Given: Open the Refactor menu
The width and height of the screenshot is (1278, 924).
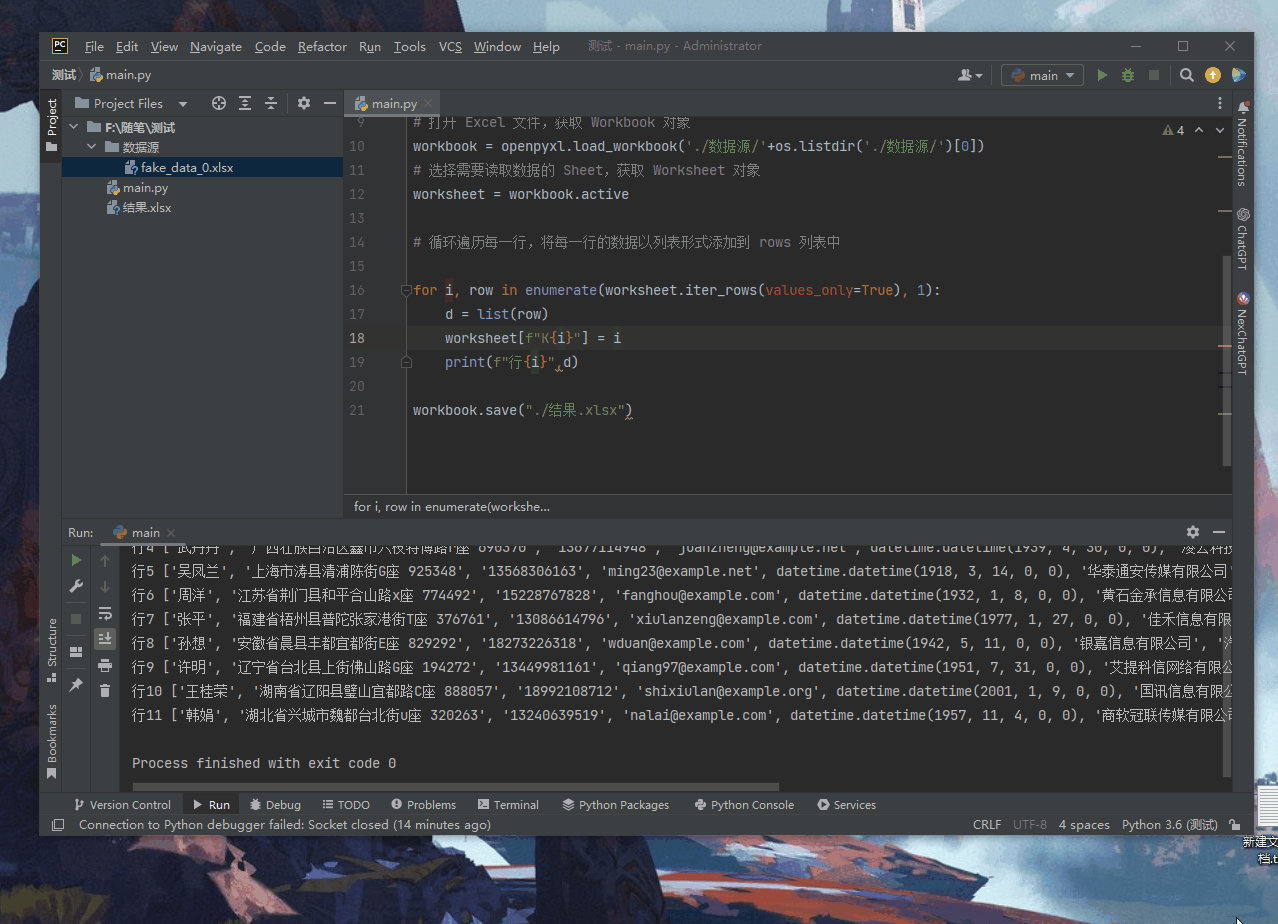Looking at the screenshot, I should 322,46.
